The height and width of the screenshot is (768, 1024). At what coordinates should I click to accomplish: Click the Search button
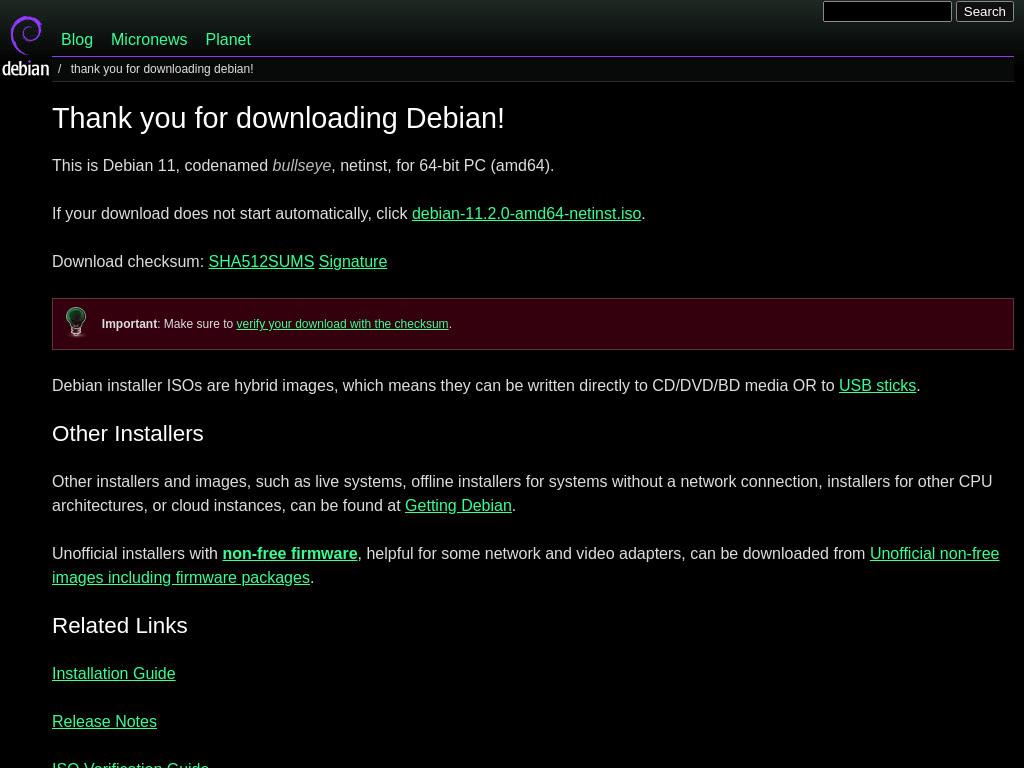pos(984,12)
